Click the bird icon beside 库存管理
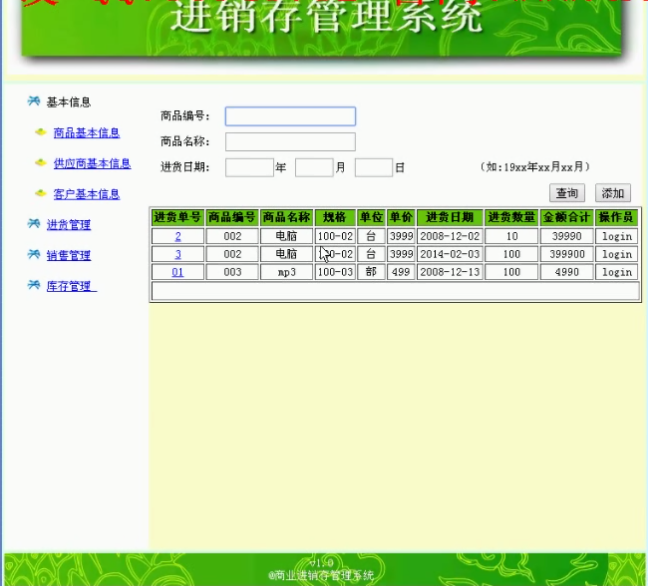The image size is (648, 586). pos(34,285)
